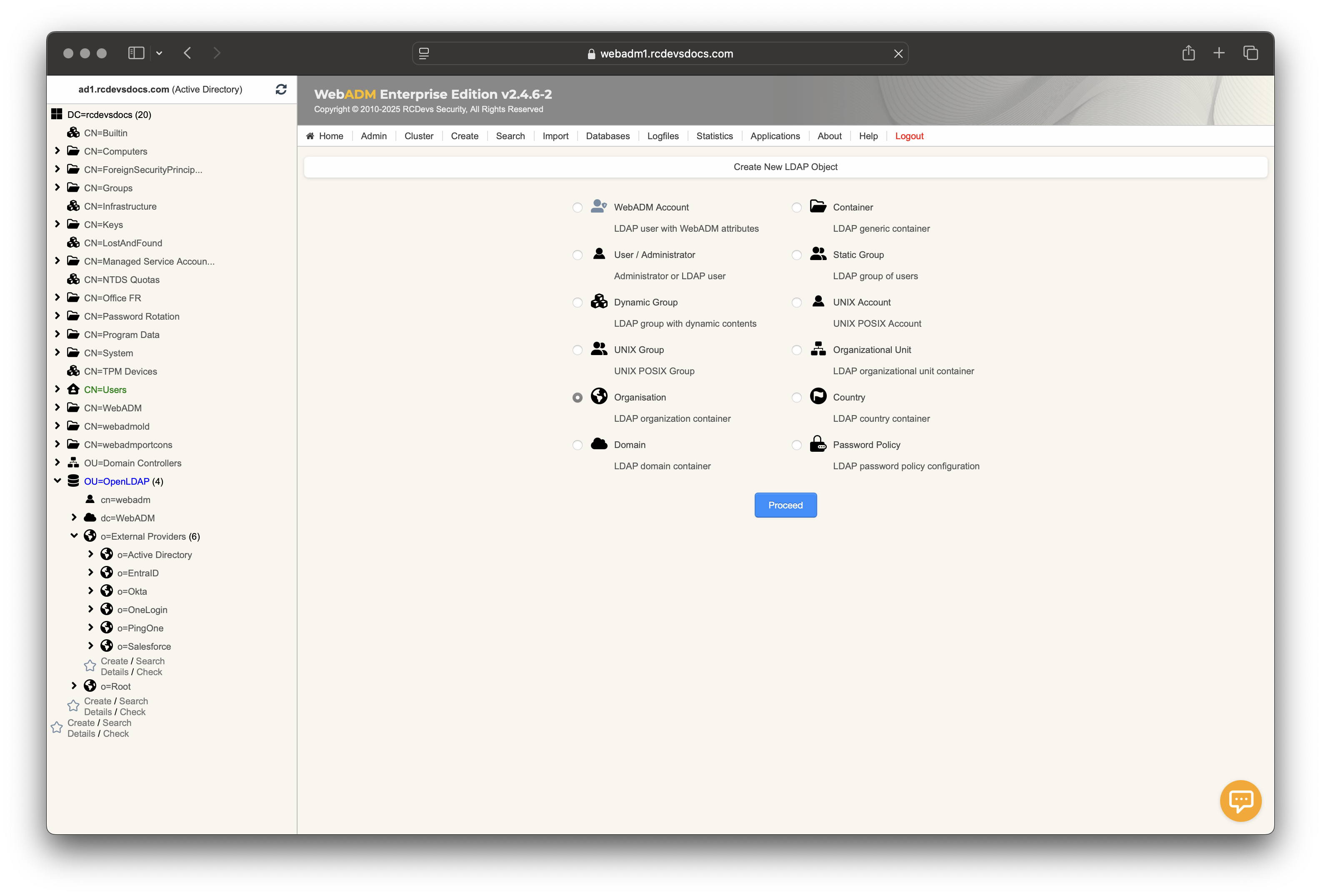
Task: Click the Password Policy lock icon
Action: click(x=818, y=443)
